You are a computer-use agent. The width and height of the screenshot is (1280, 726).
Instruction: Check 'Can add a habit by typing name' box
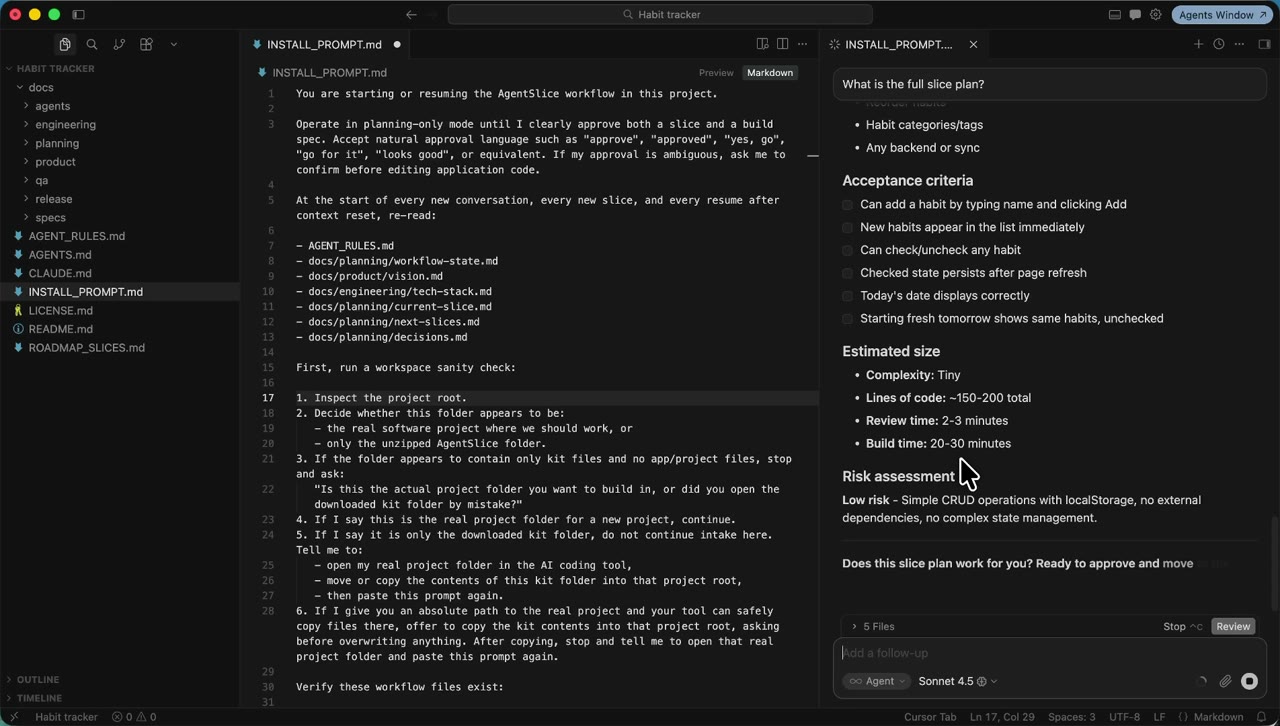[848, 205]
